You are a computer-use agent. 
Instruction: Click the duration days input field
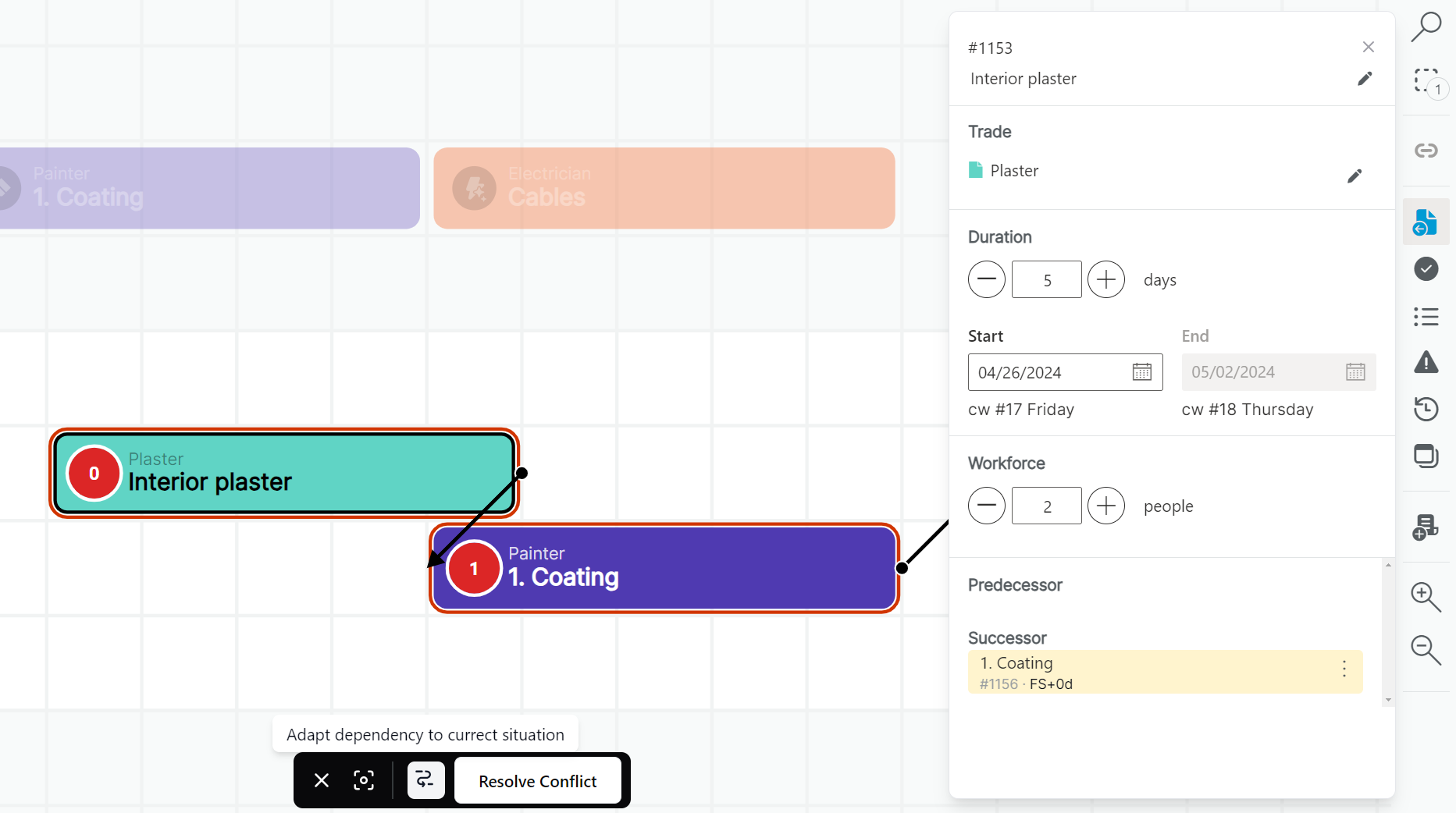[1046, 280]
